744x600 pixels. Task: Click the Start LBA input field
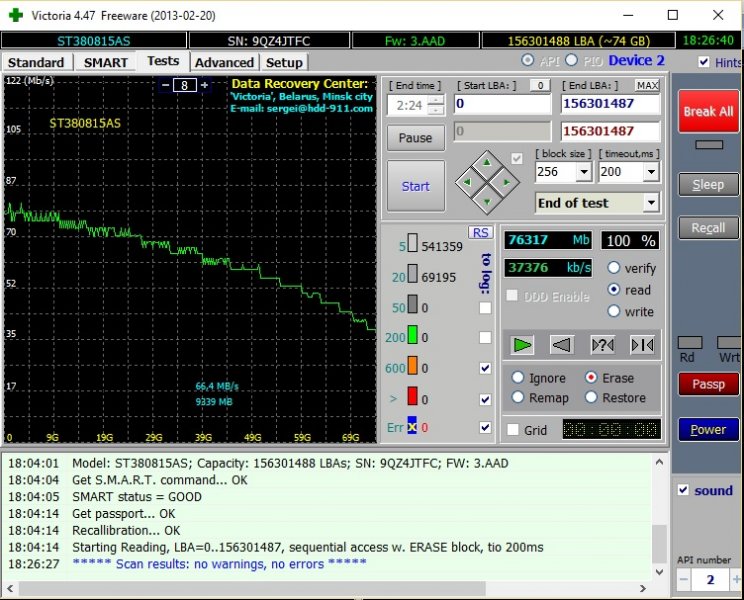(x=501, y=104)
